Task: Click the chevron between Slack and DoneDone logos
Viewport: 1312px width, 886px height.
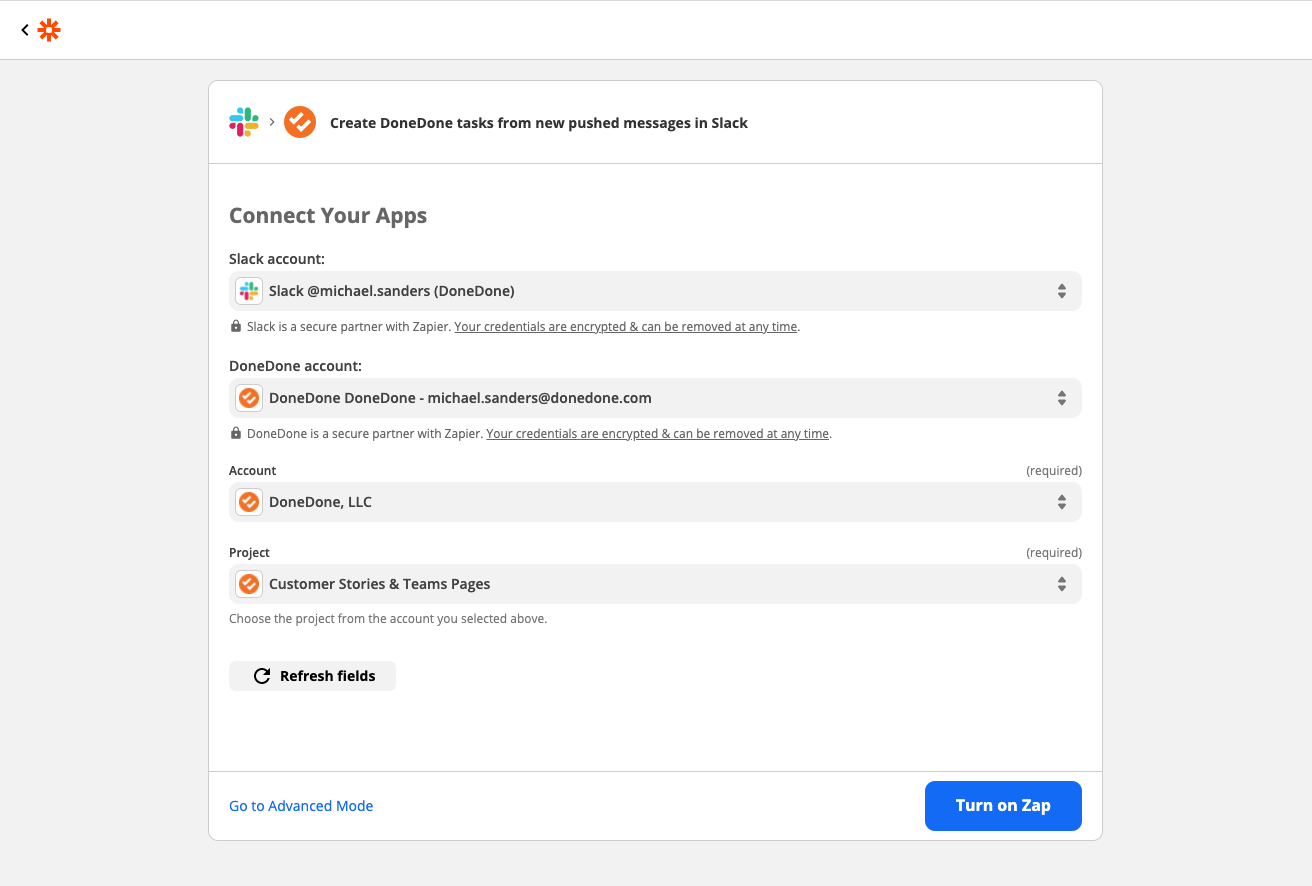Action: click(x=272, y=122)
